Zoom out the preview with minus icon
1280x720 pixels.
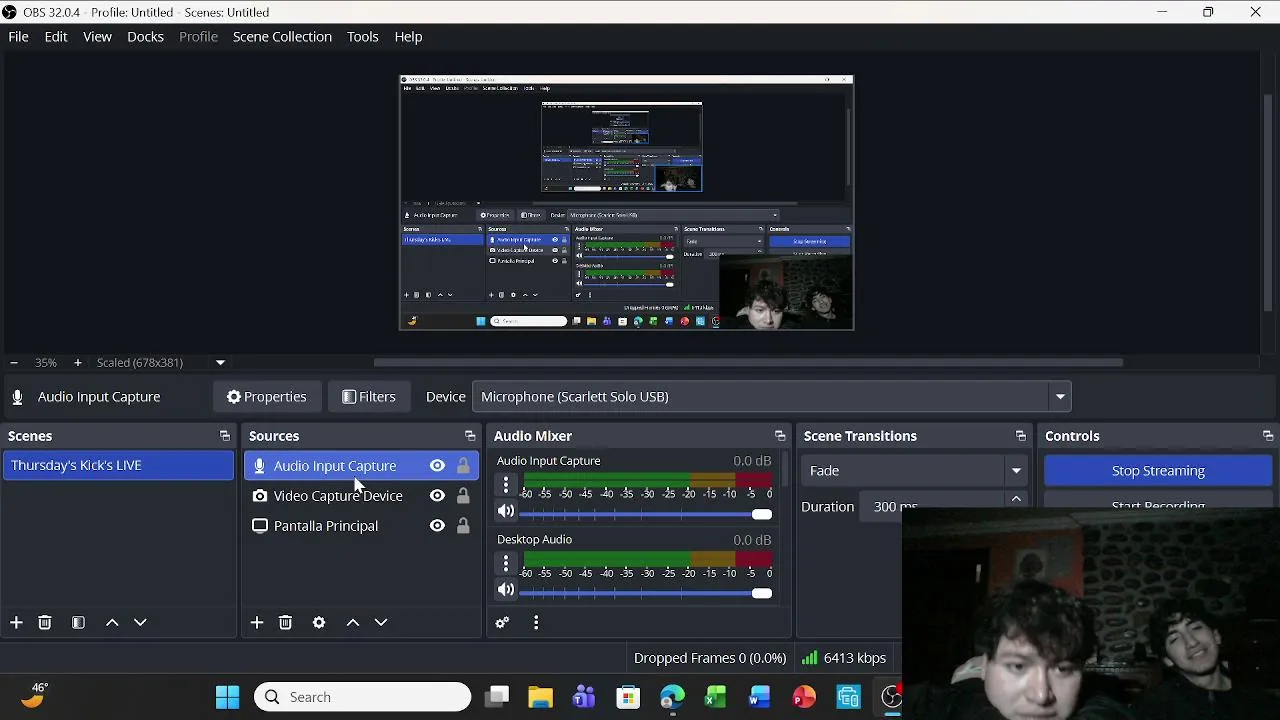[x=14, y=363]
